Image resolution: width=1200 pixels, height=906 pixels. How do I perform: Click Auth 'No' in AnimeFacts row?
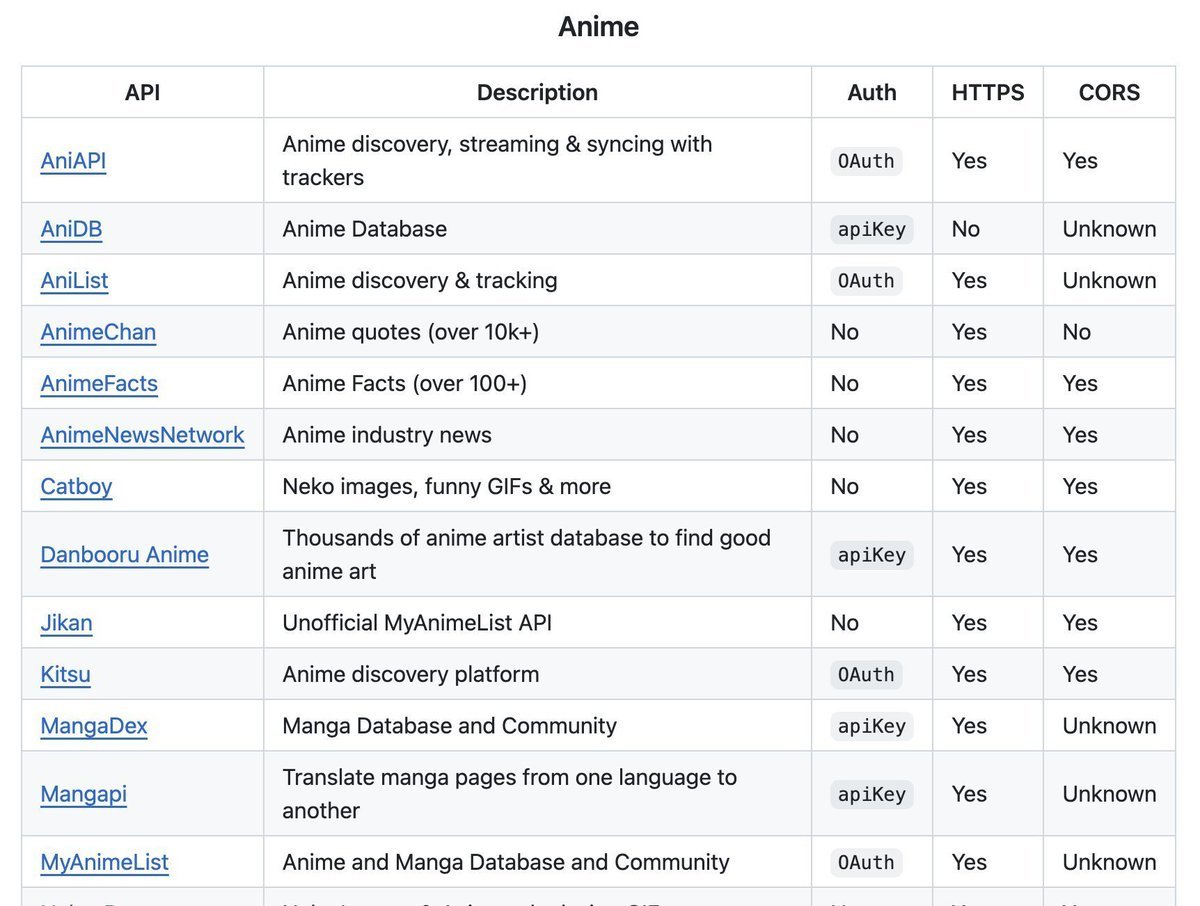coord(844,384)
